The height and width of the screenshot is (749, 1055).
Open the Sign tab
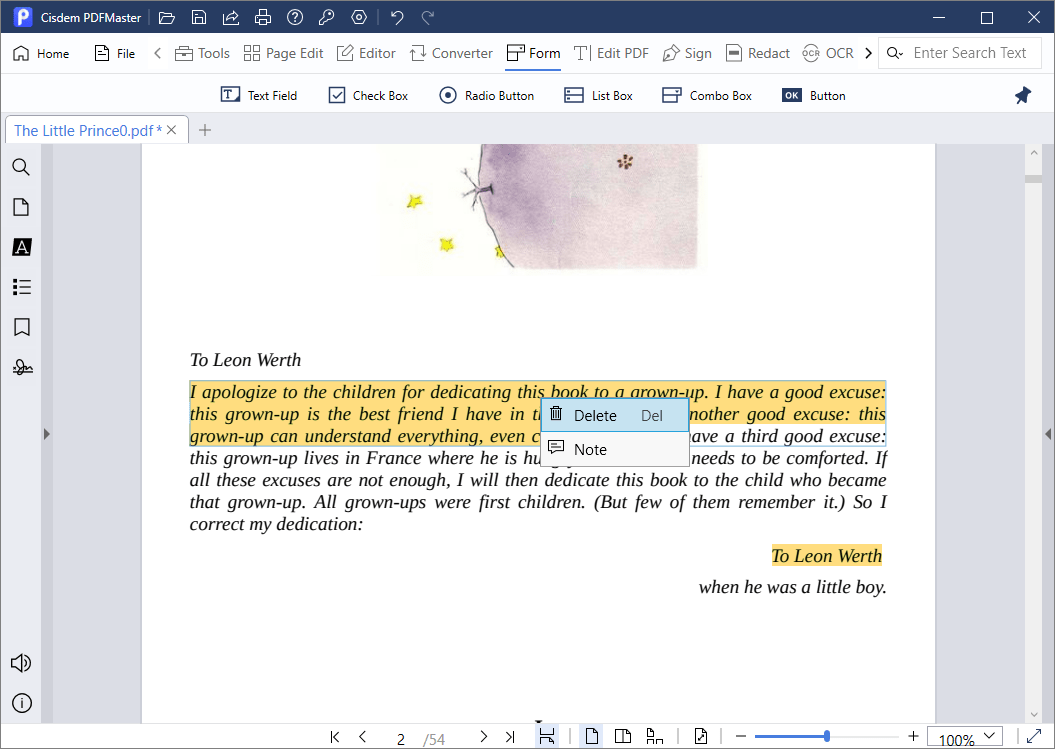point(687,53)
